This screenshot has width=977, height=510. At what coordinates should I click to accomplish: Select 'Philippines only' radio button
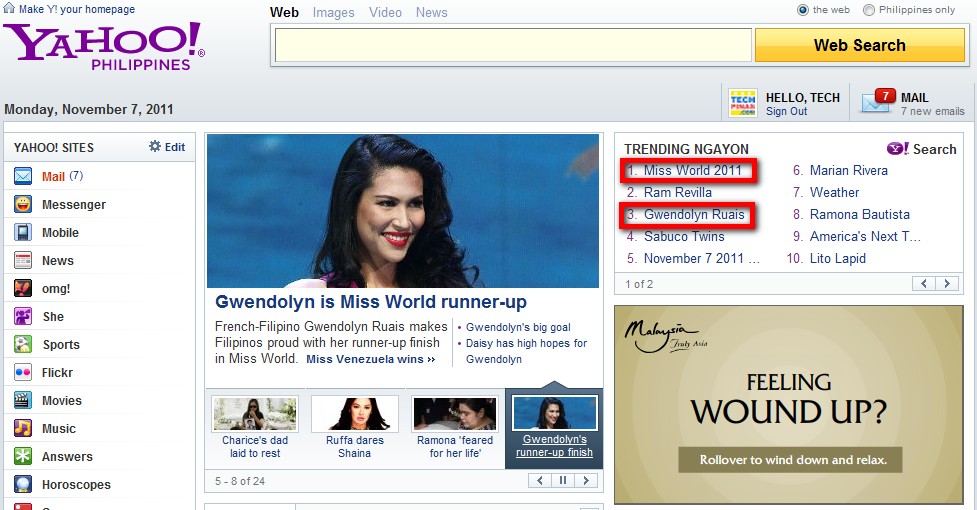point(869,10)
